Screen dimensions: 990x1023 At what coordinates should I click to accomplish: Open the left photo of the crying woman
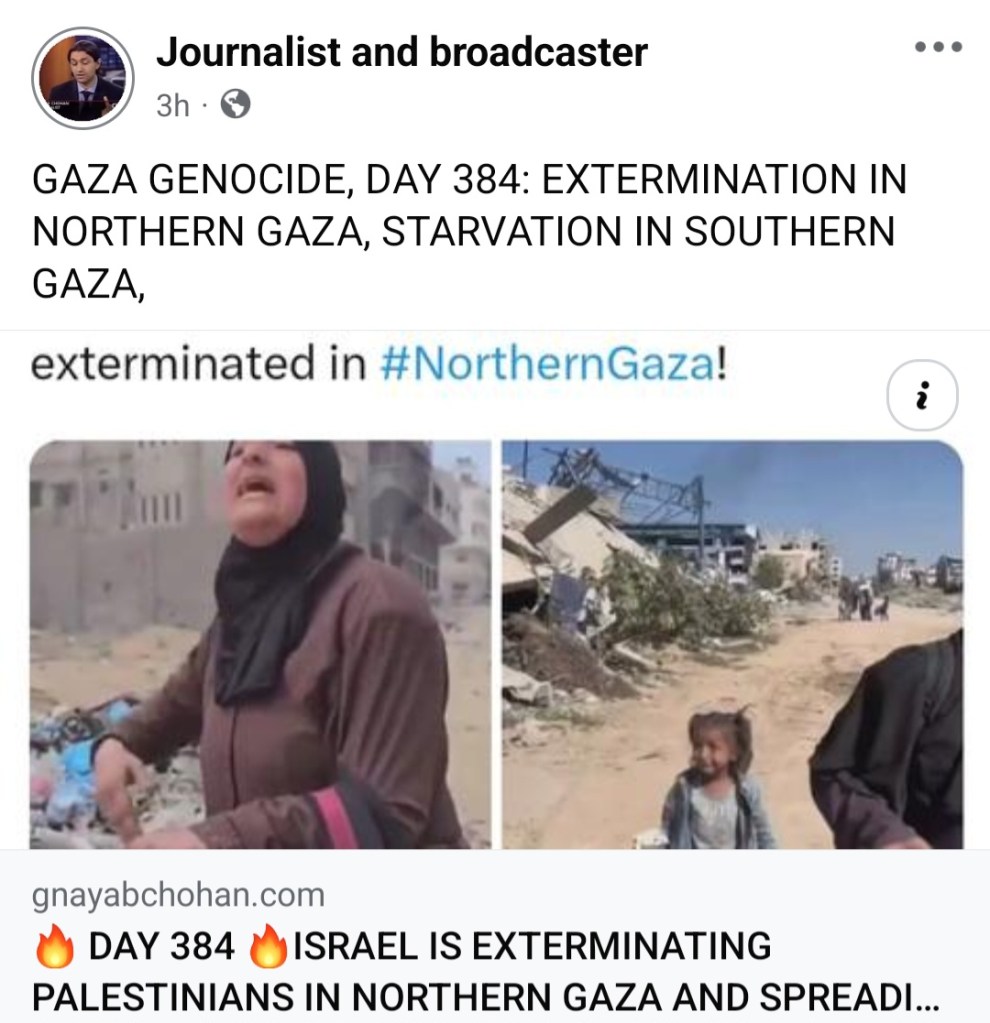260,645
